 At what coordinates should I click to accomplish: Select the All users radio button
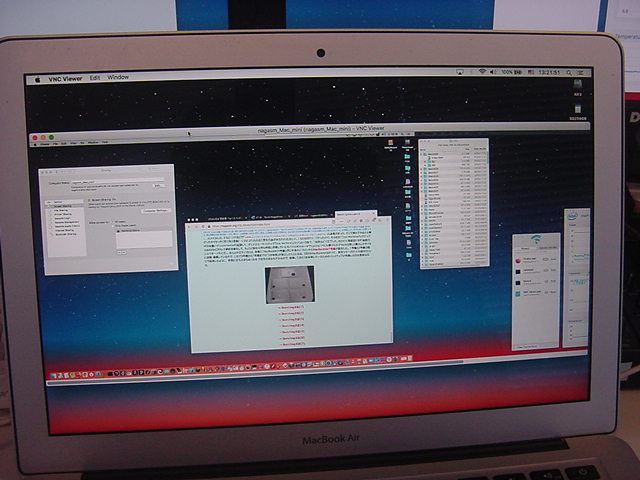click(x=113, y=222)
